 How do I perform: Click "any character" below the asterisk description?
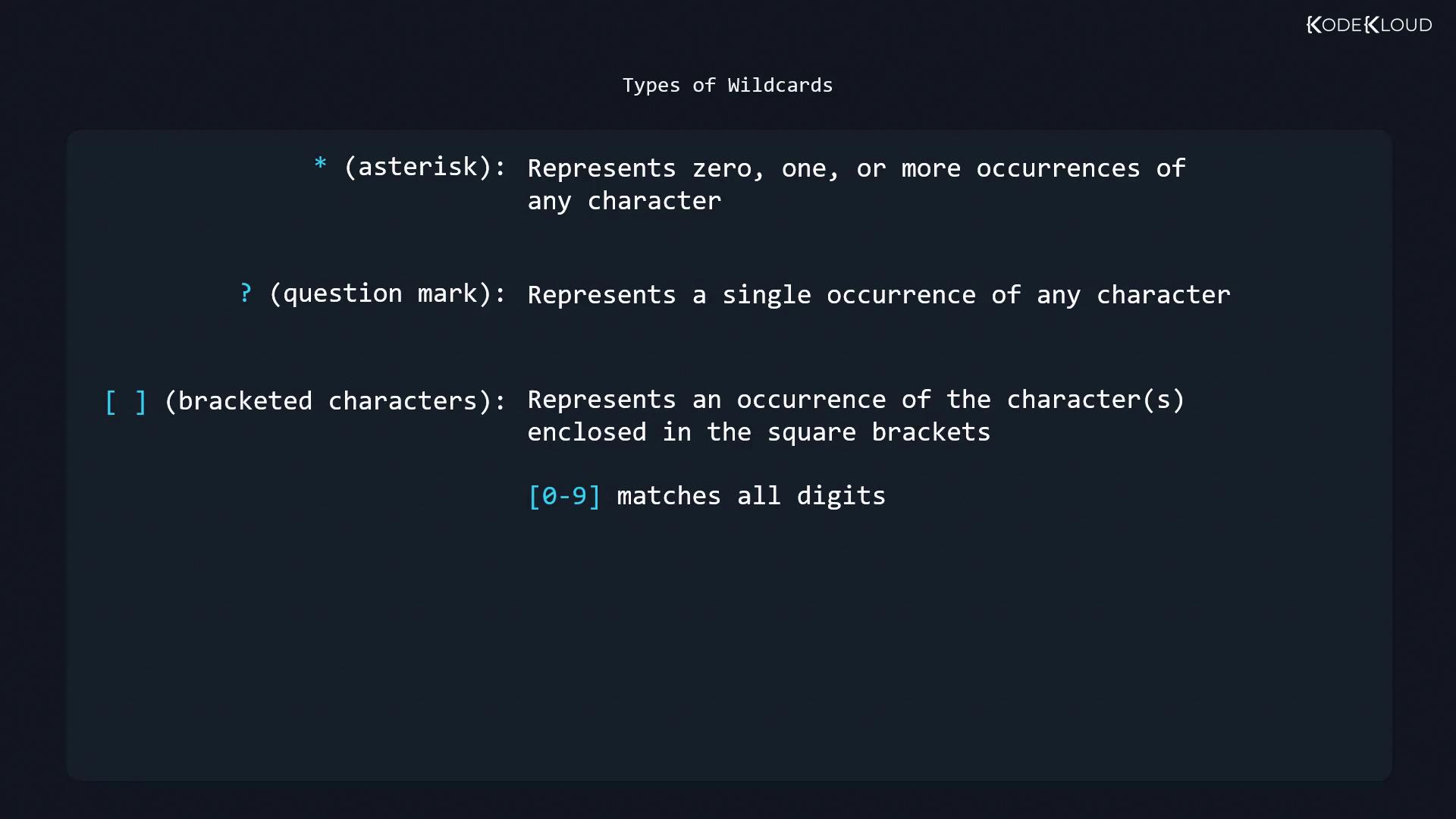pos(624,201)
